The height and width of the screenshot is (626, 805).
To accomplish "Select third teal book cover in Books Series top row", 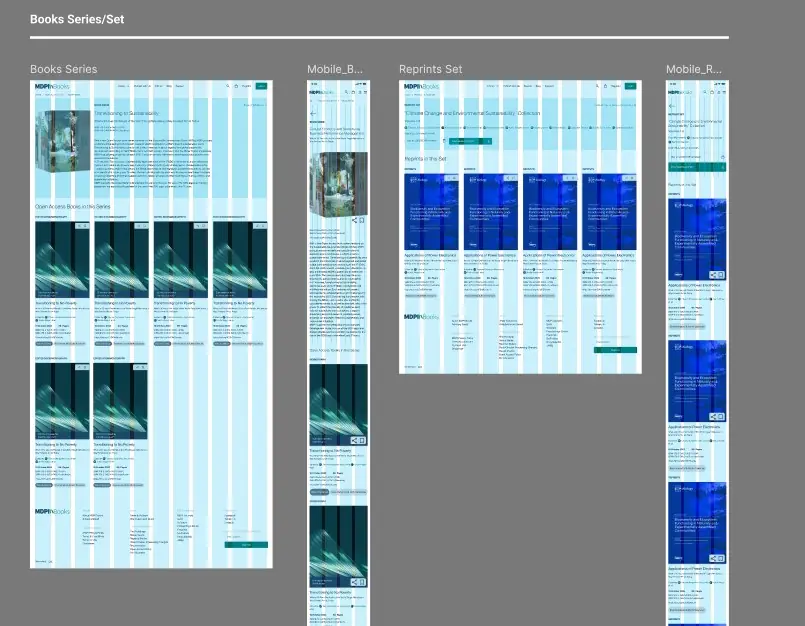I will [x=181, y=260].
